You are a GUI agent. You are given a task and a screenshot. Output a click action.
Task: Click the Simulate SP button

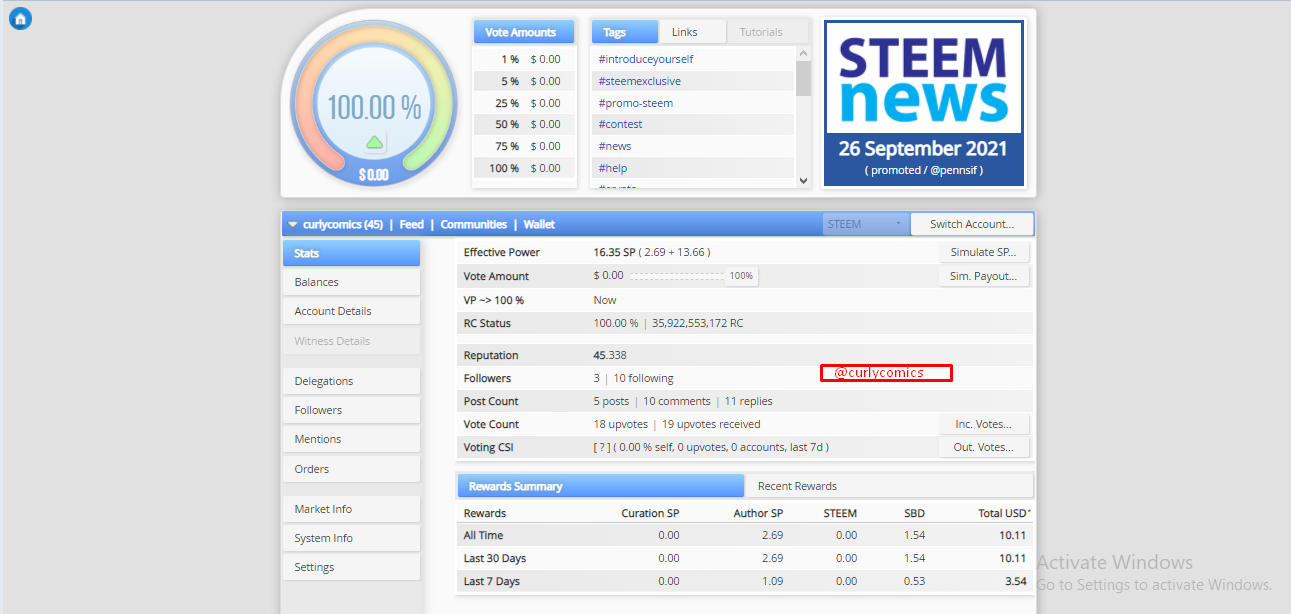(983, 252)
